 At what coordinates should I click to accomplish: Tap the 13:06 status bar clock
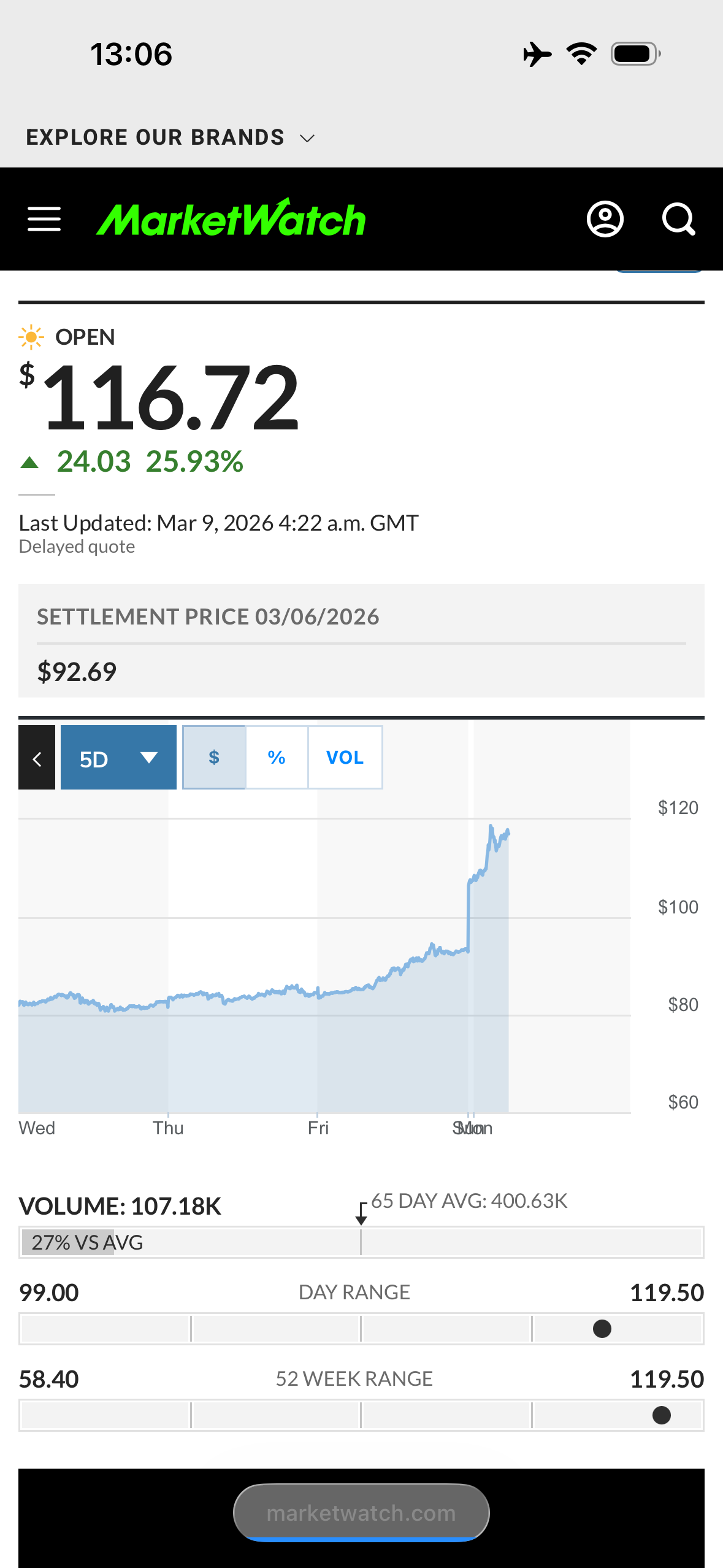(x=131, y=54)
